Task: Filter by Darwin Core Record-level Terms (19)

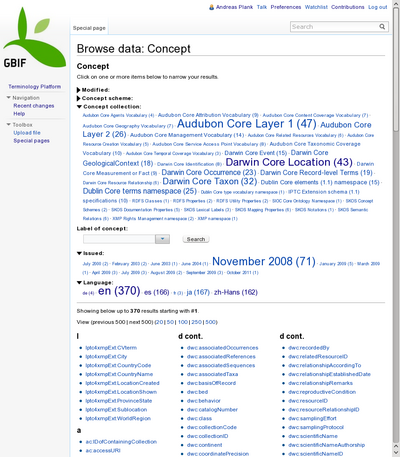Action: (x=316, y=173)
